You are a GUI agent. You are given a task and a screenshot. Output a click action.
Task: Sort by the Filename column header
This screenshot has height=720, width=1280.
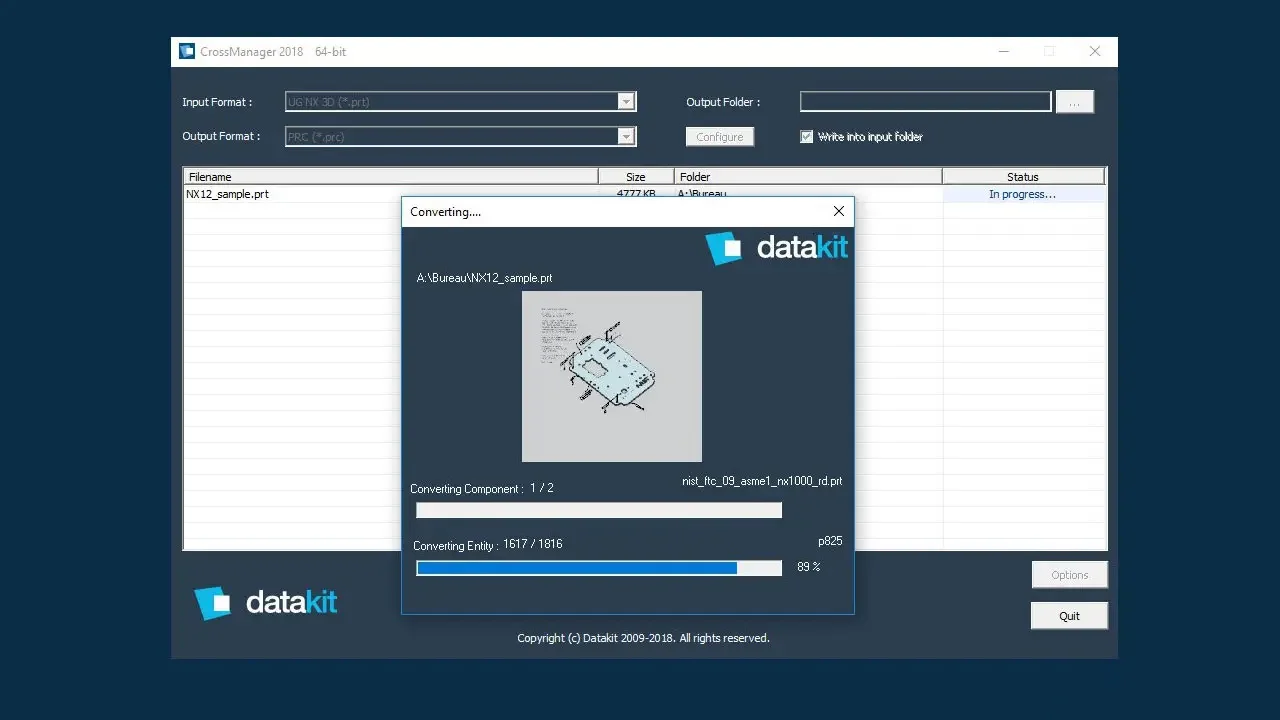391,177
